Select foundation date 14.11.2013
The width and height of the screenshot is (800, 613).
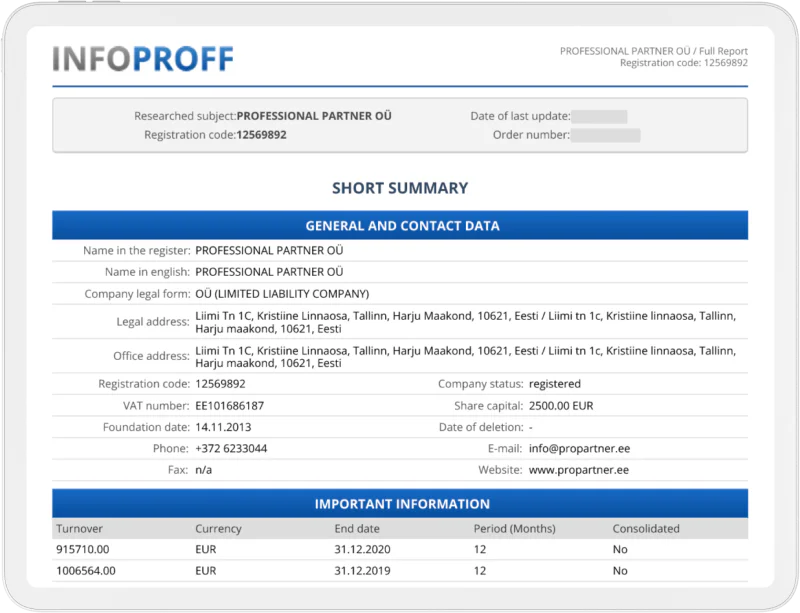pyautogui.click(x=223, y=427)
